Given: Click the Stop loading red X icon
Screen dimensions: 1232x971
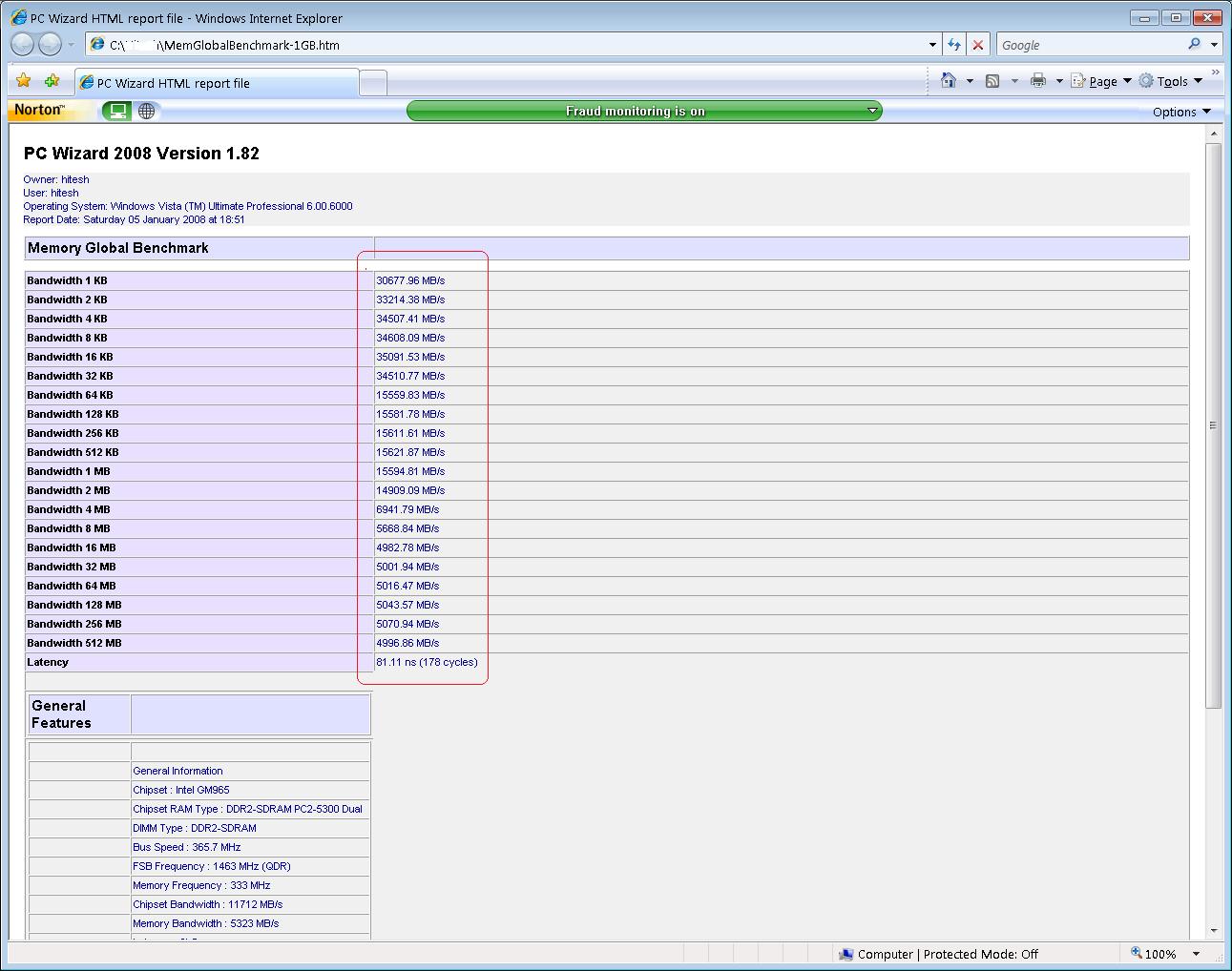Looking at the screenshot, I should pyautogui.click(x=978, y=45).
